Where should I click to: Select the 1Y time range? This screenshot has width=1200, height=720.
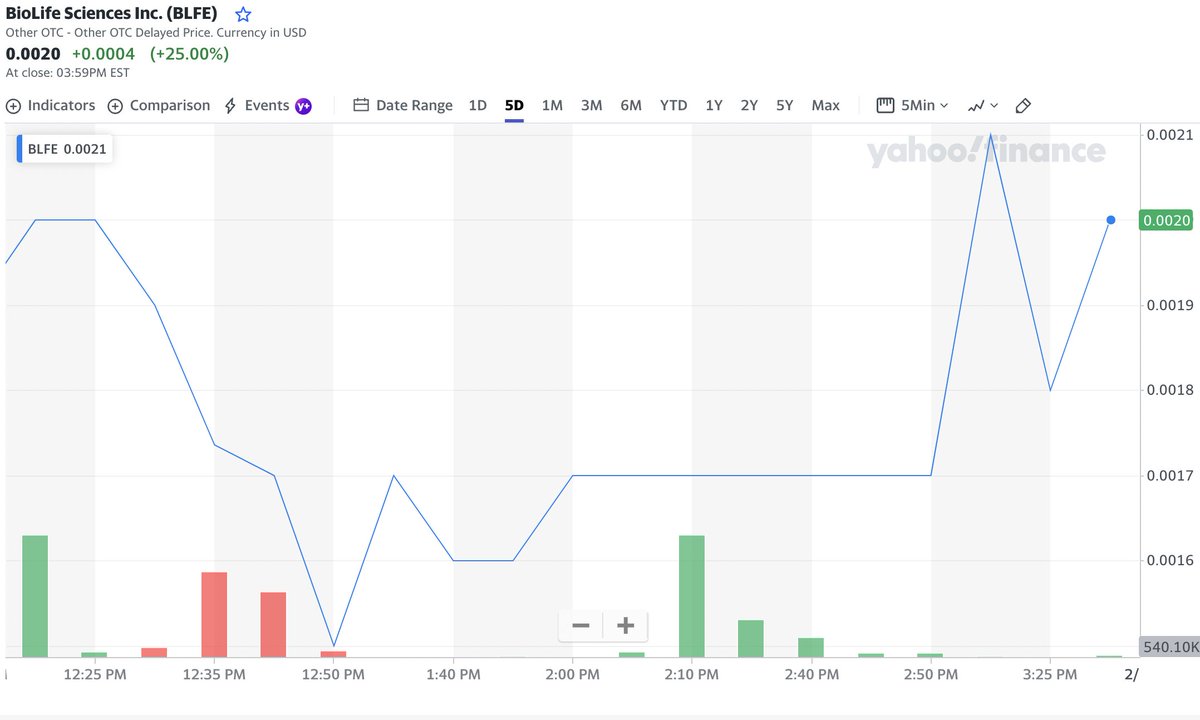(x=714, y=105)
